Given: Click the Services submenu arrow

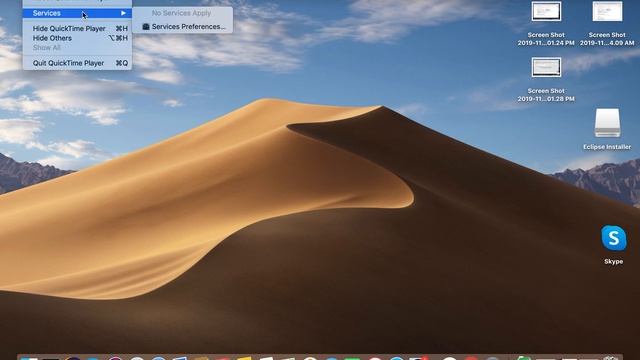Looking at the screenshot, I should click(x=123, y=13).
